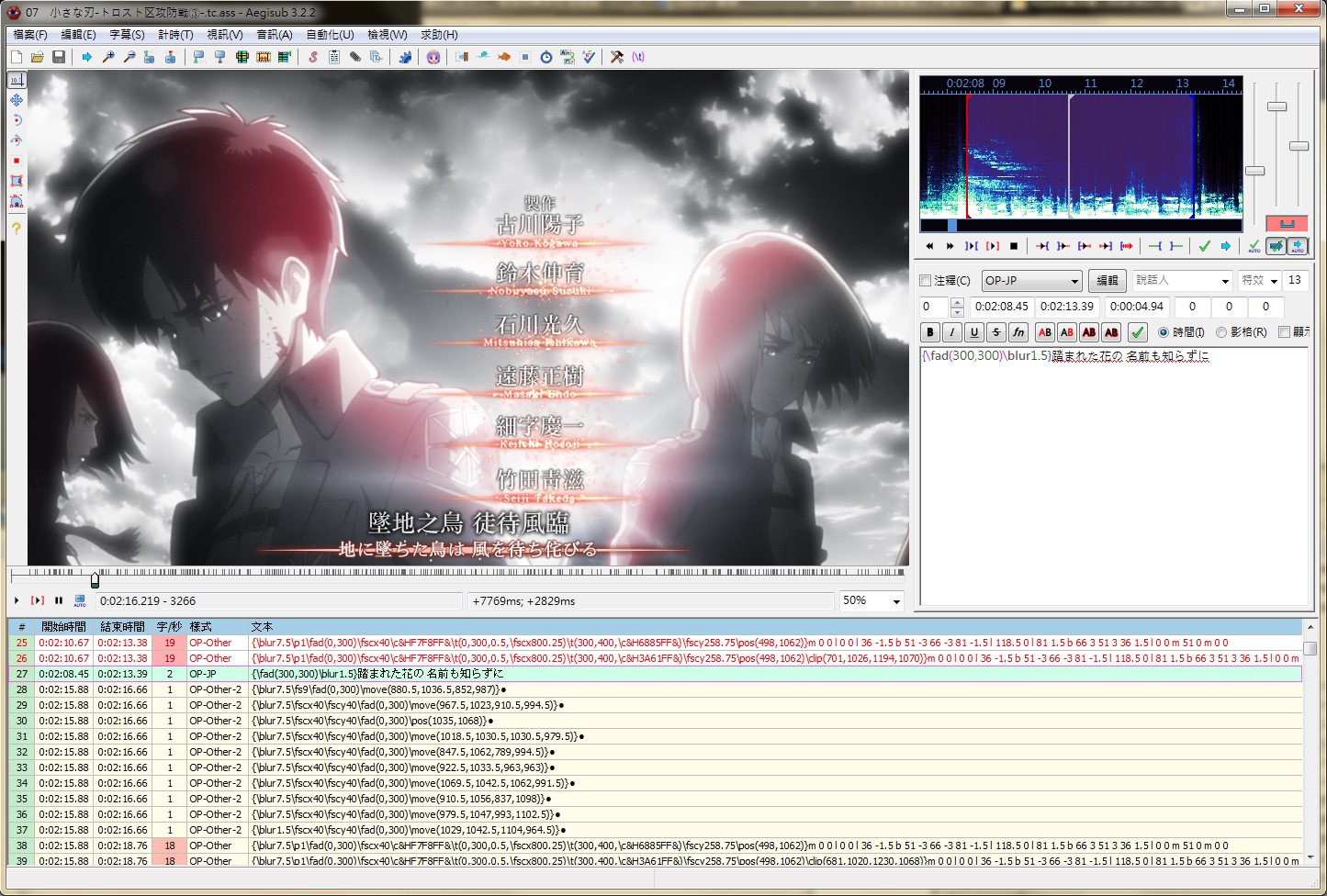
Task: Cycle tag hiding mode \t icon
Action: pos(638,57)
